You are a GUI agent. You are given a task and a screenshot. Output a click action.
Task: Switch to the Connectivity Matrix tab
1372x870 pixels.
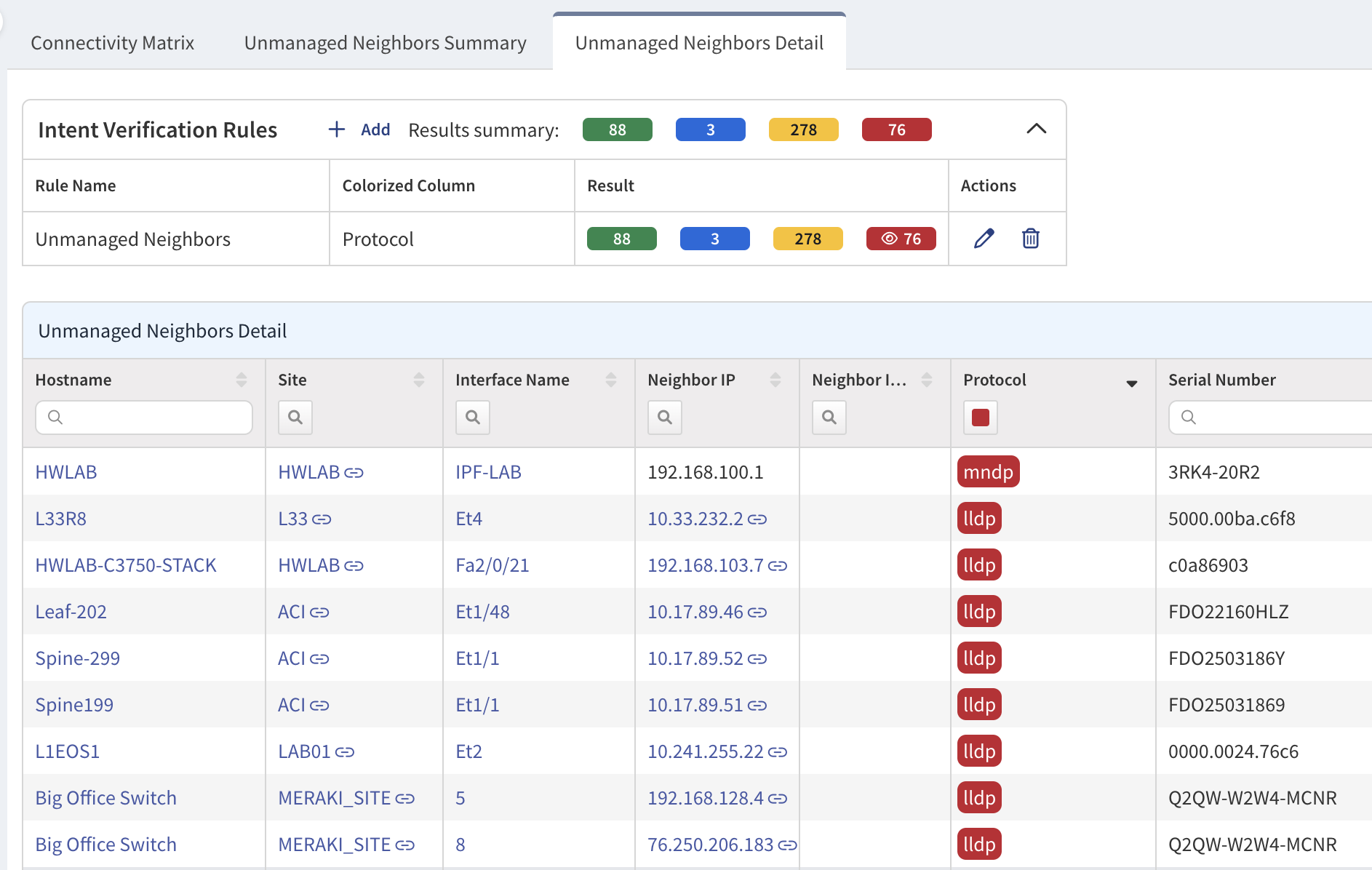[113, 43]
